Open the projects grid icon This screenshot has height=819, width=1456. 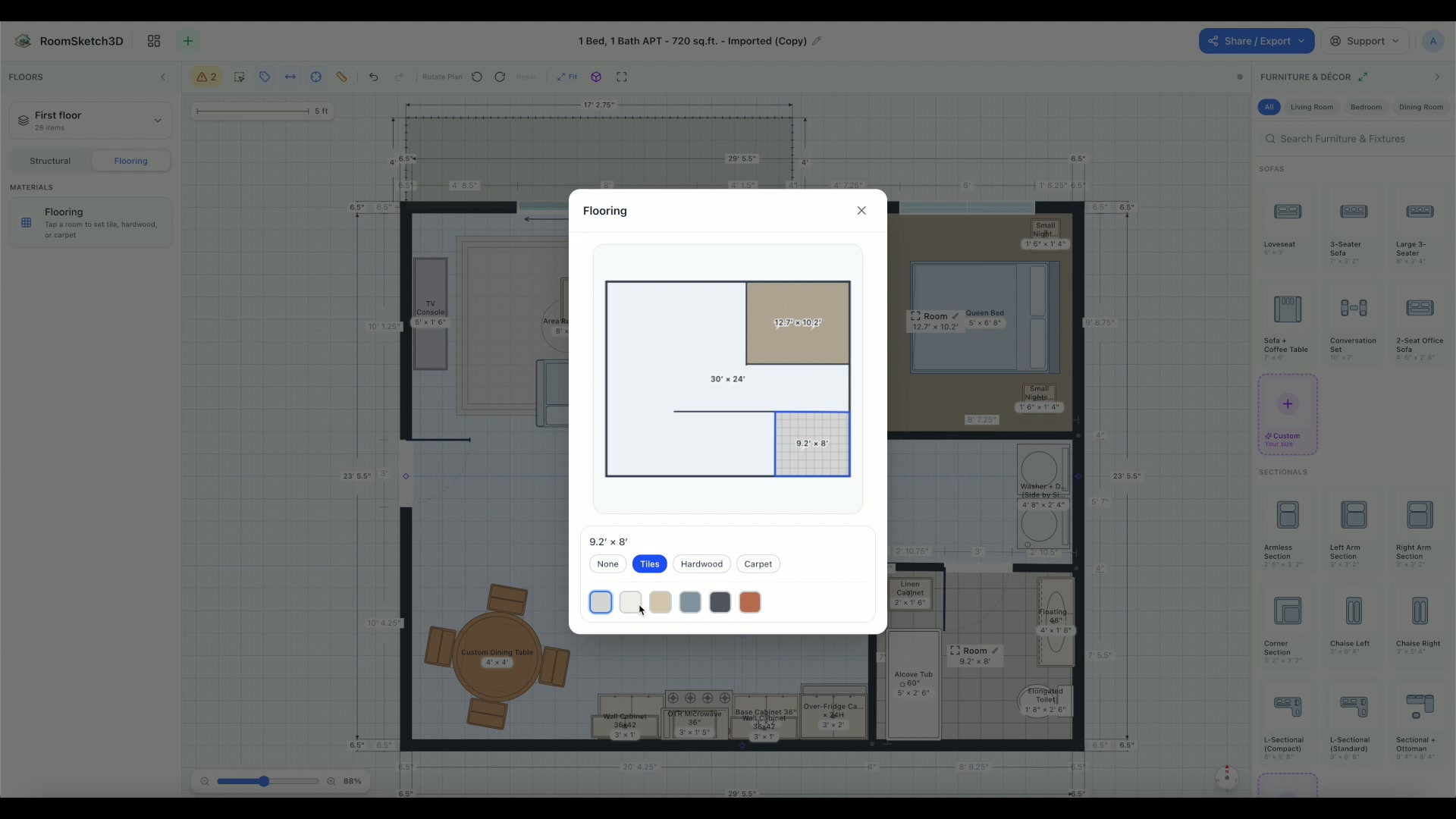click(x=154, y=41)
